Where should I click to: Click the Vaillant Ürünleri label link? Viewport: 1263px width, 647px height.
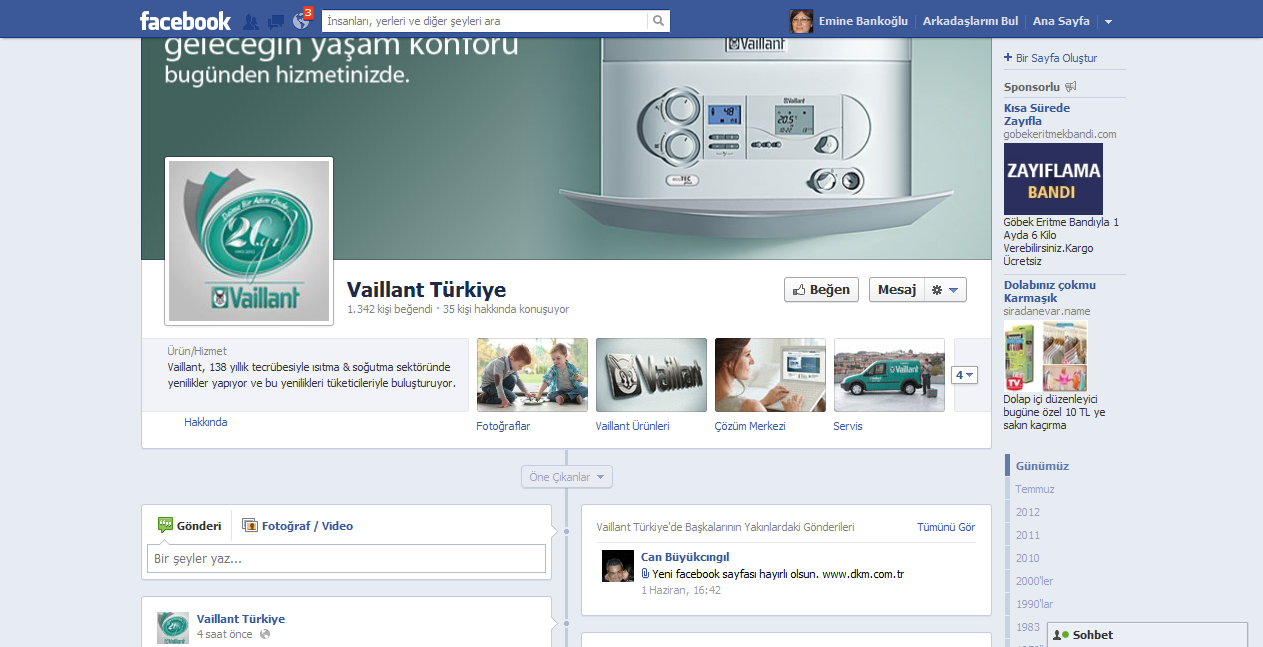(x=632, y=426)
